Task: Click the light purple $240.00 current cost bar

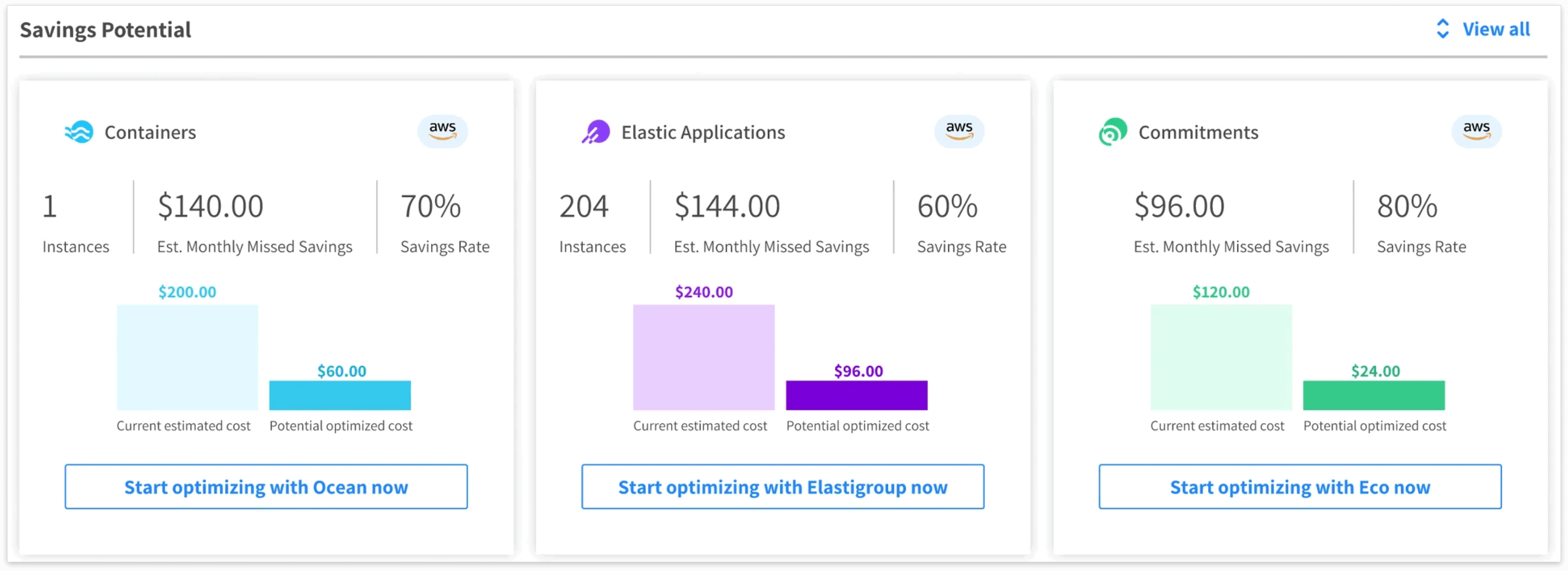Action: point(704,357)
